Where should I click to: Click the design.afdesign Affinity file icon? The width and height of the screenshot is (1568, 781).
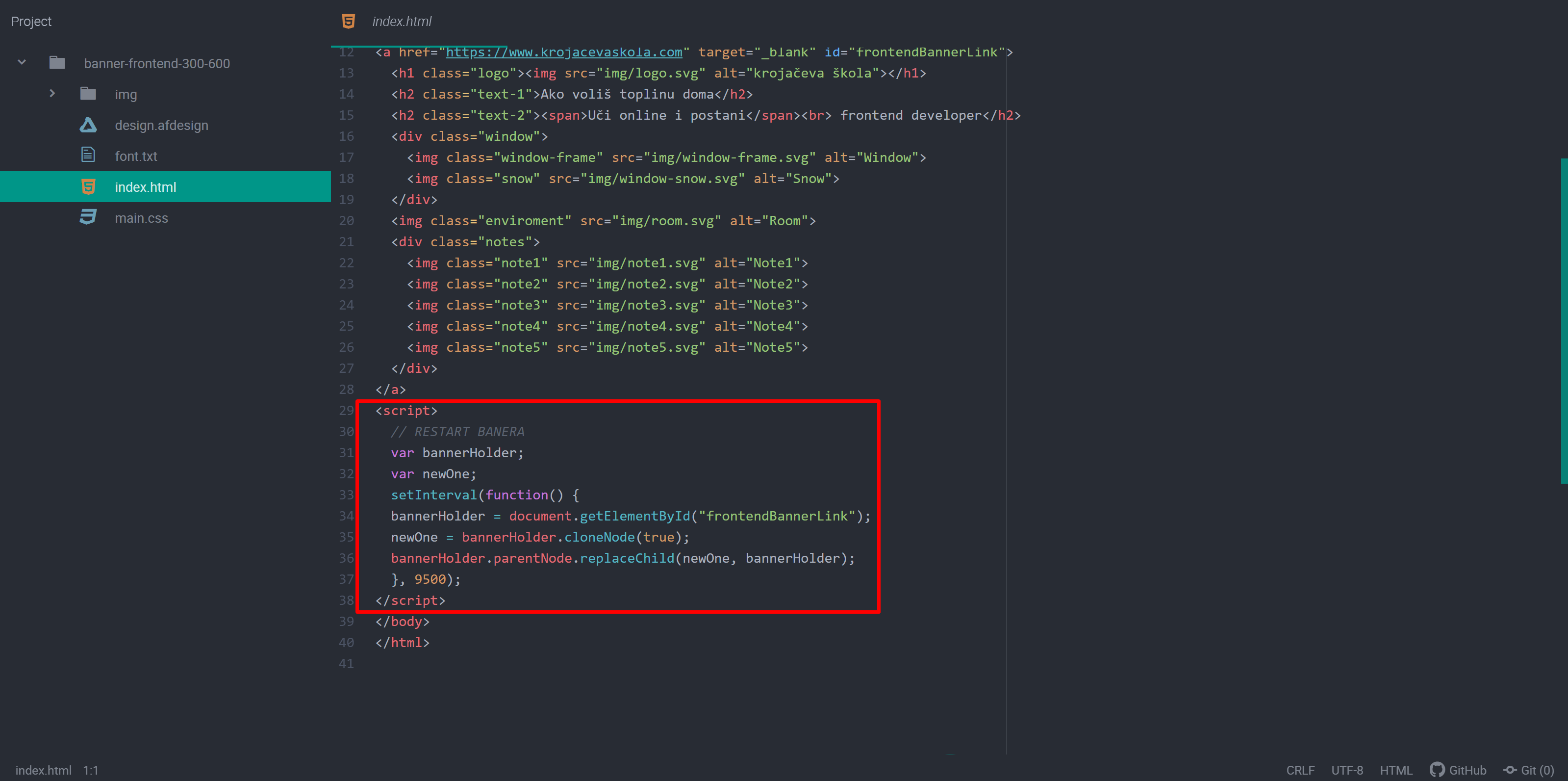point(88,125)
